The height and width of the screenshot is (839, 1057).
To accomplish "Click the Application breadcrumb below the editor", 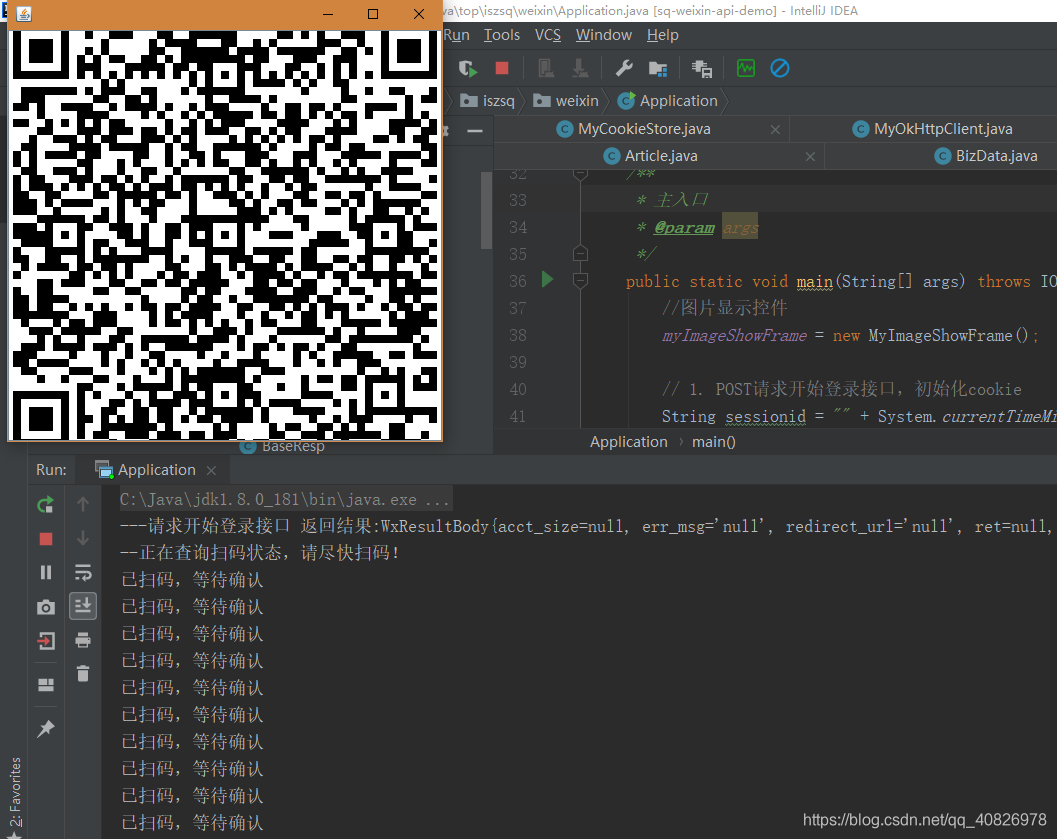I will point(628,442).
